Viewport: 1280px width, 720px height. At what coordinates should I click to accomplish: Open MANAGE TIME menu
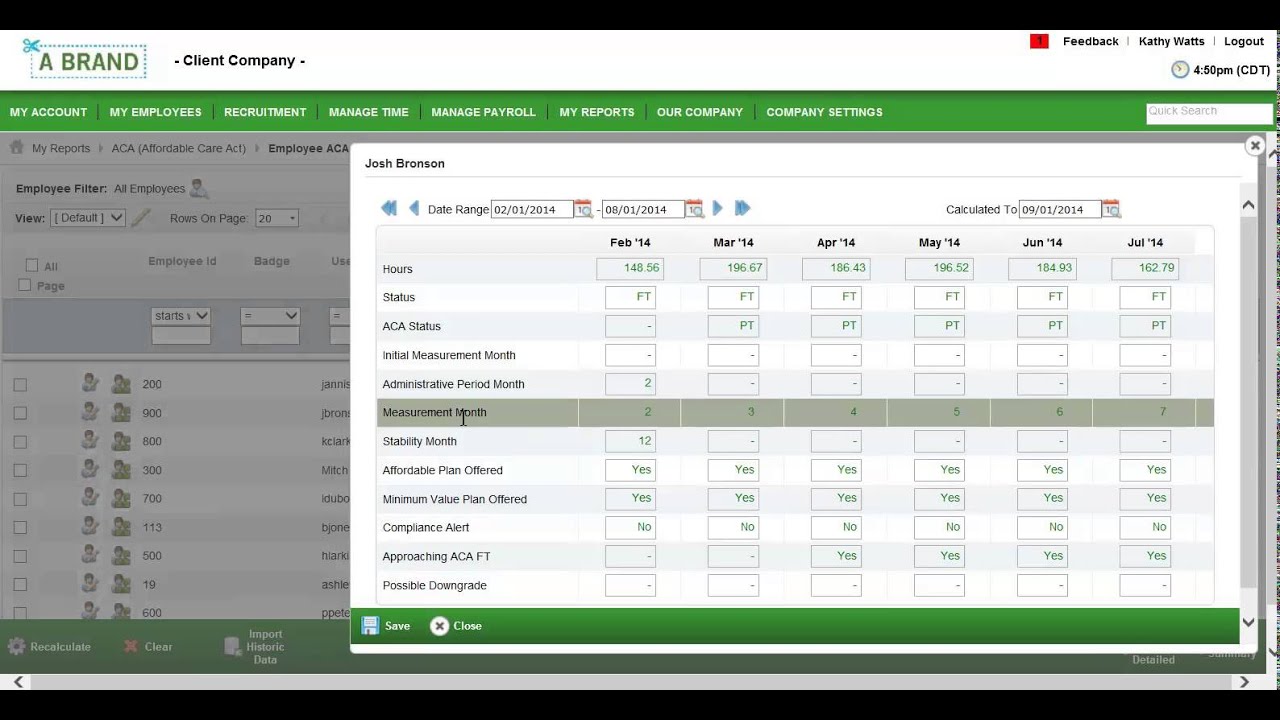pos(368,112)
